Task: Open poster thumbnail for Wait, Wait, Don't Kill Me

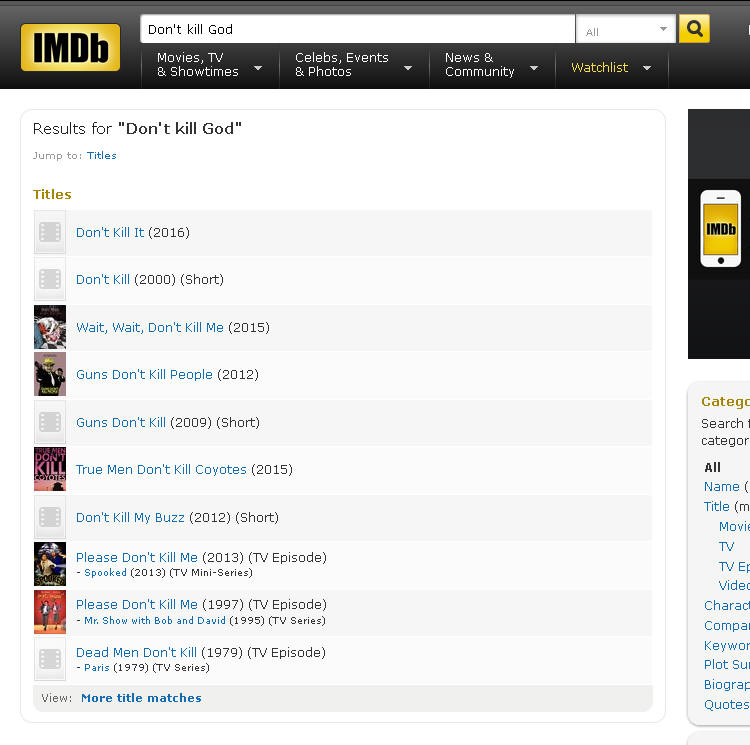Action: tap(50, 327)
